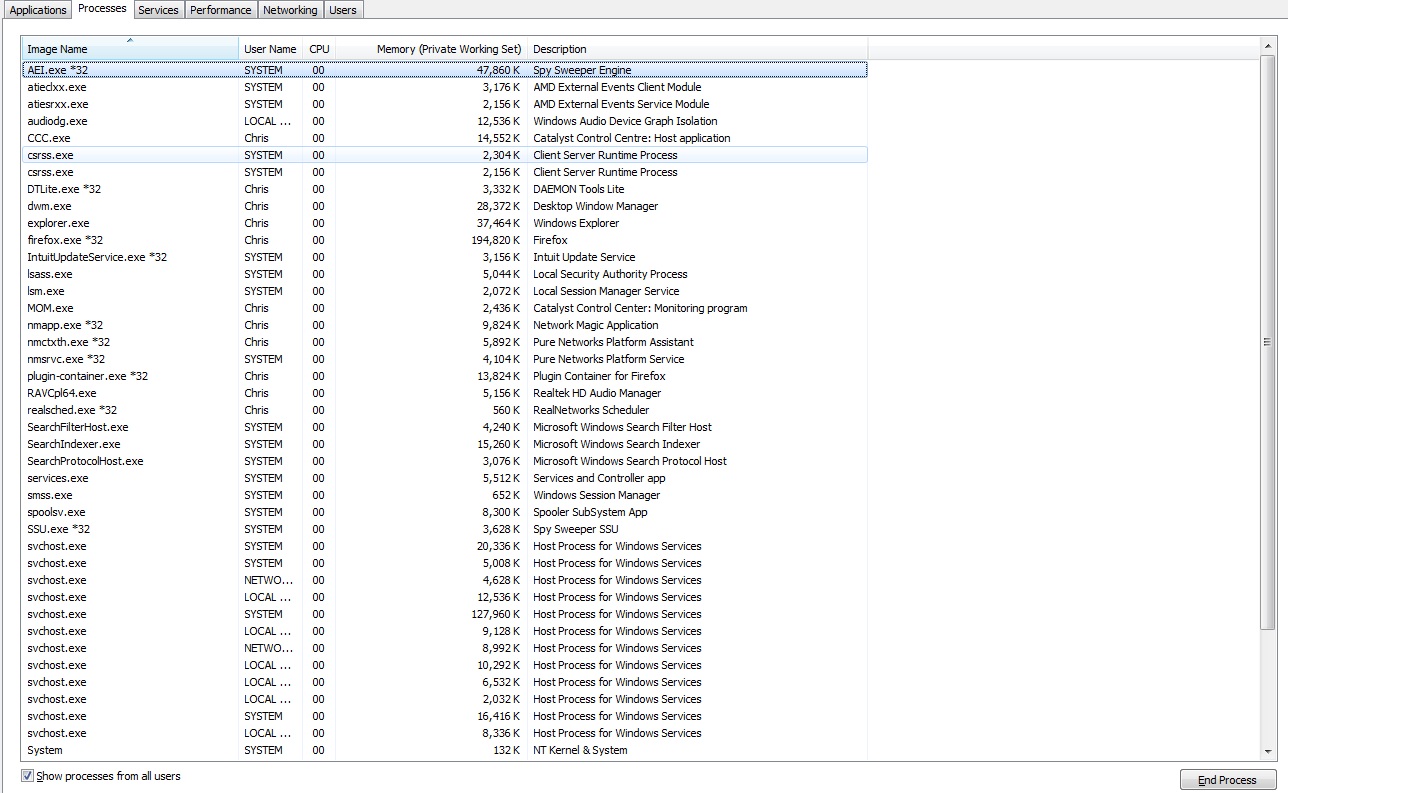Switch to the Applications tab
The width and height of the screenshot is (1424, 793).
click(x=38, y=10)
